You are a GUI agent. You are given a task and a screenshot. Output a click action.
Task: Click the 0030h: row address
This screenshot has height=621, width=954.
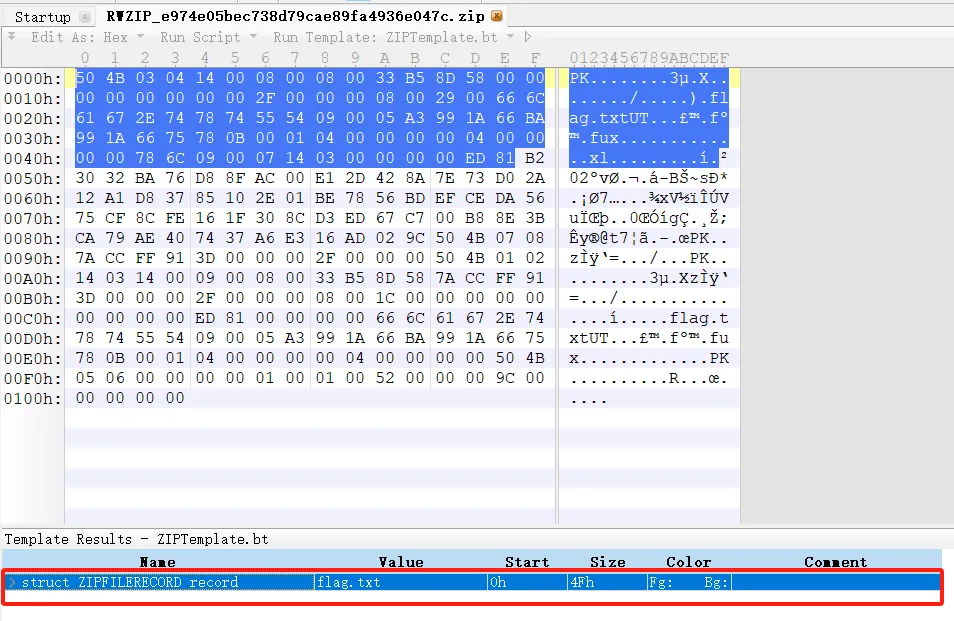(32, 139)
